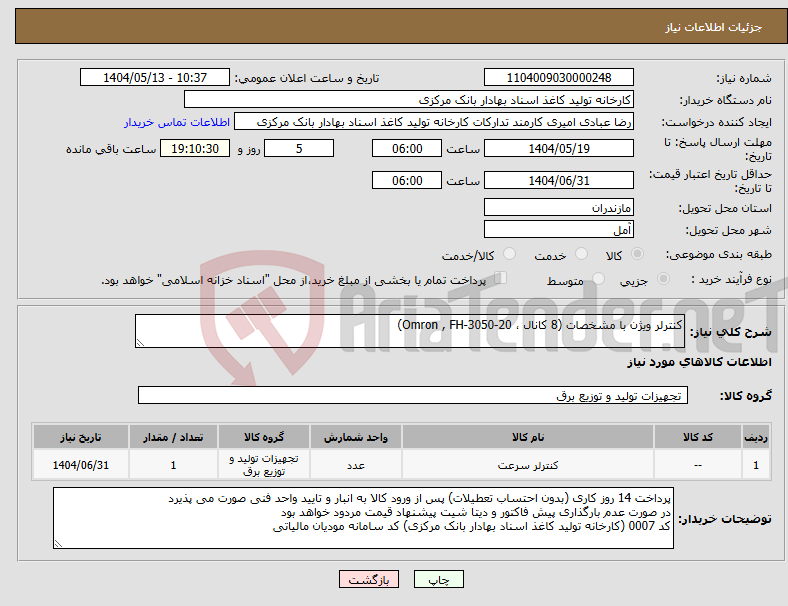Click the تاریخ نیاز column header
This screenshot has height=606, width=788.
tap(81, 437)
